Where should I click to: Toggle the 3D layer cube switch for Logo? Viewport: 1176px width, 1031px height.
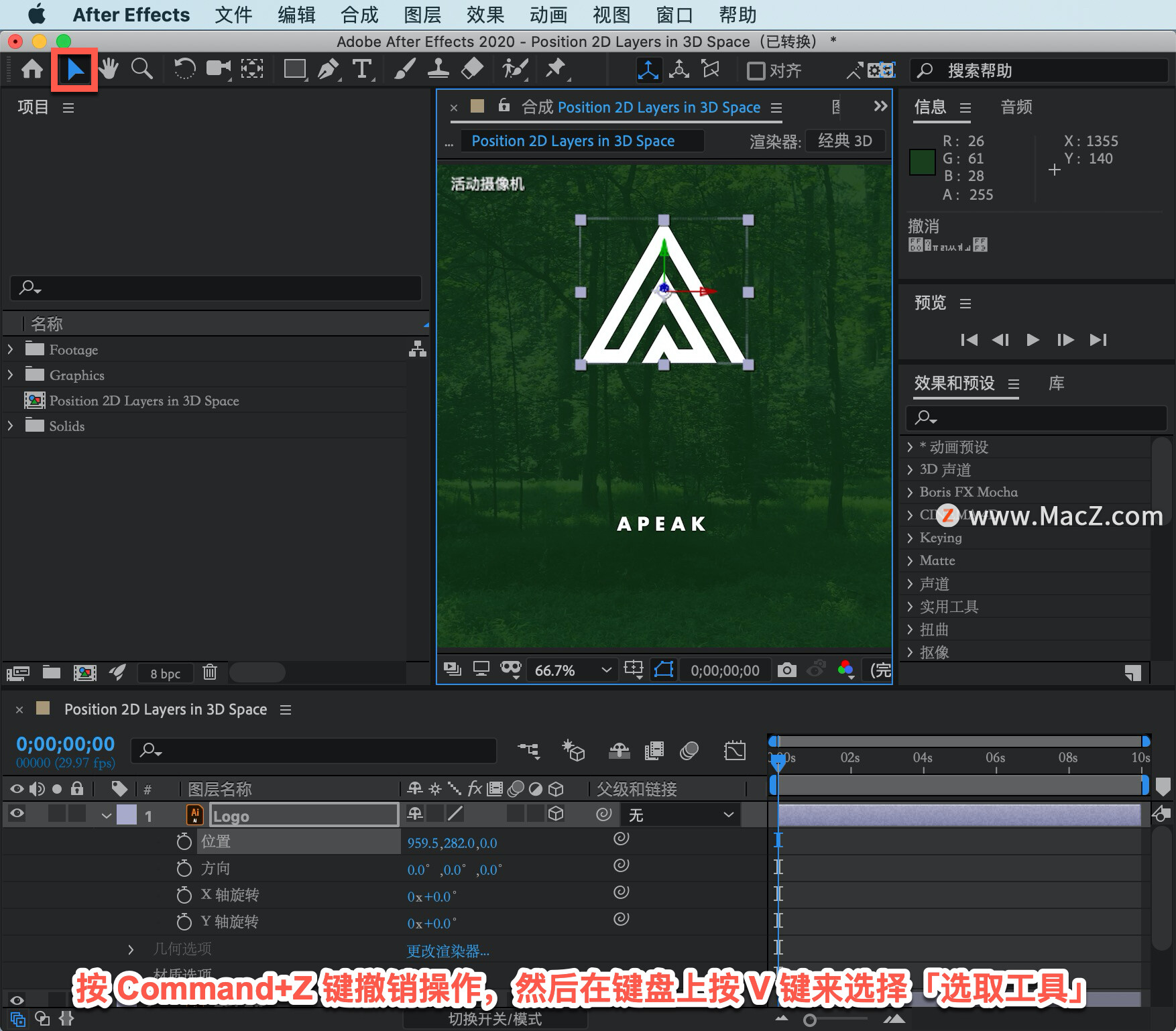click(556, 814)
